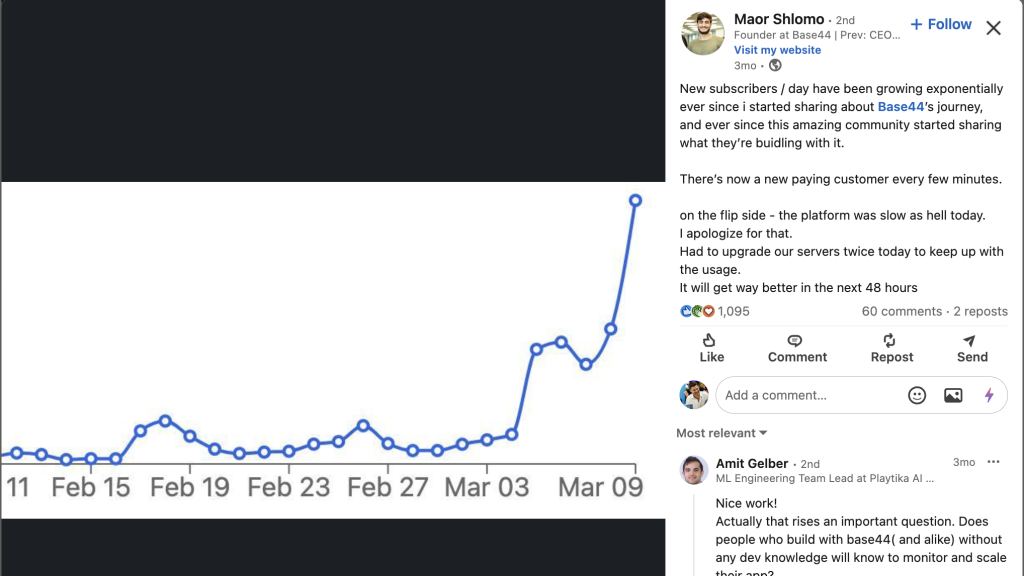Image resolution: width=1024 pixels, height=576 pixels.
Task: Click the purple lightning bolt icon
Action: pos(989,395)
